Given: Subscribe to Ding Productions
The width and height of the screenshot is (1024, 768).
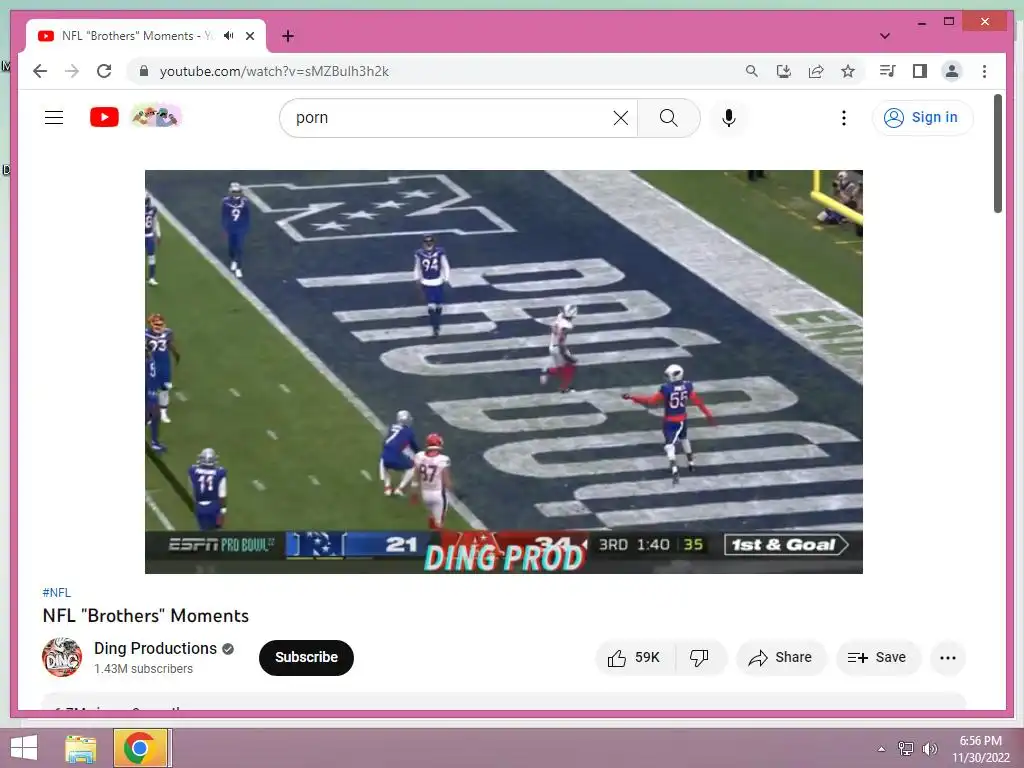Looking at the screenshot, I should (306, 658).
